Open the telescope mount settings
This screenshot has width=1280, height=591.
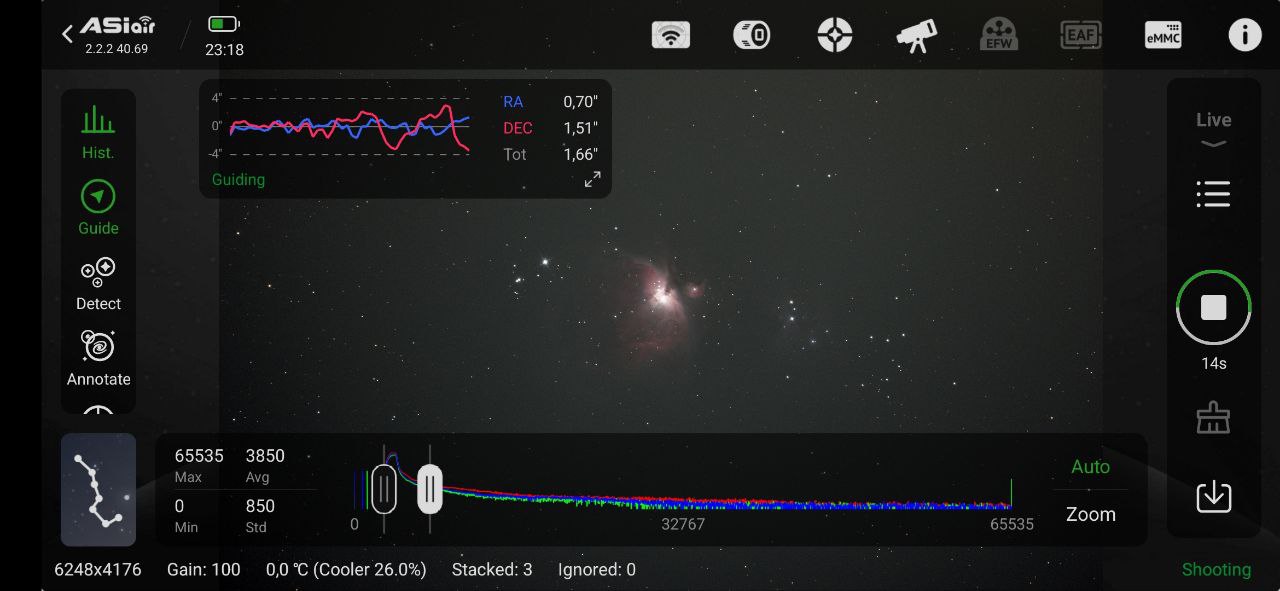[916, 35]
